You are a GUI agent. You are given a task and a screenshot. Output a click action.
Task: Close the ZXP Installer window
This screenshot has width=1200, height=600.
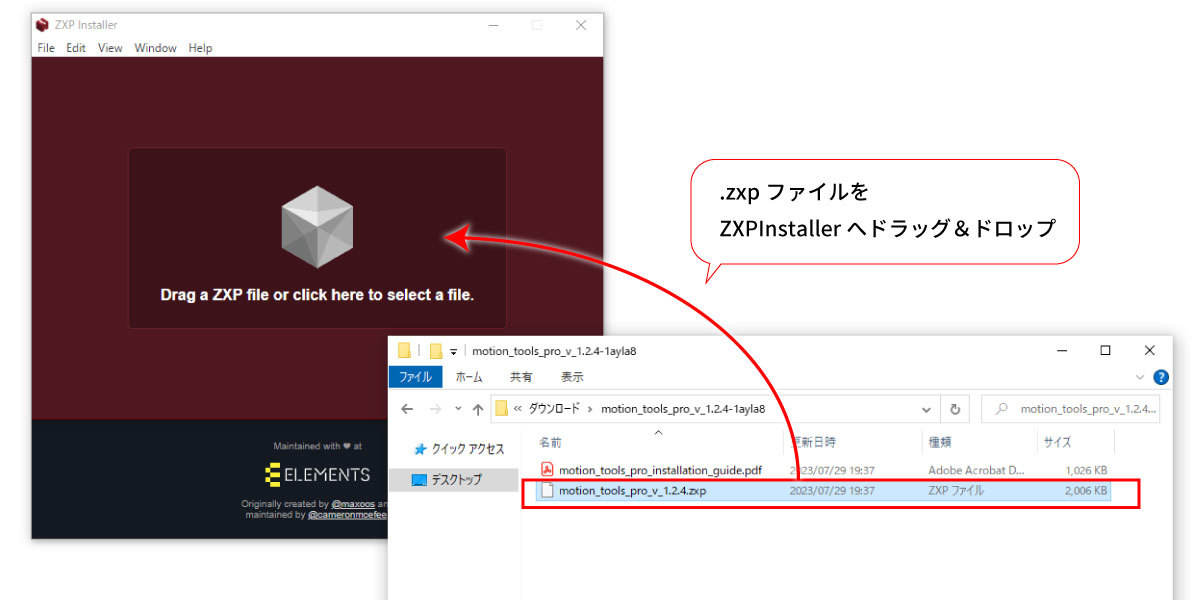(x=581, y=25)
